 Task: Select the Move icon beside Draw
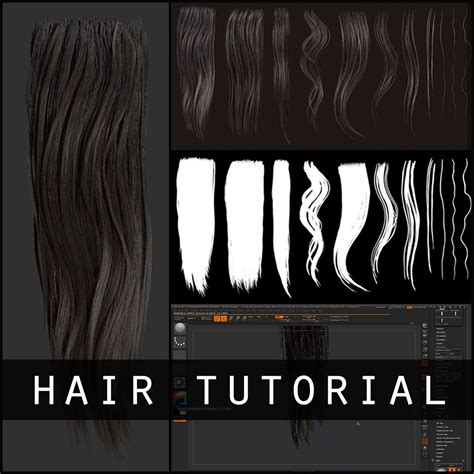click(x=231, y=318)
